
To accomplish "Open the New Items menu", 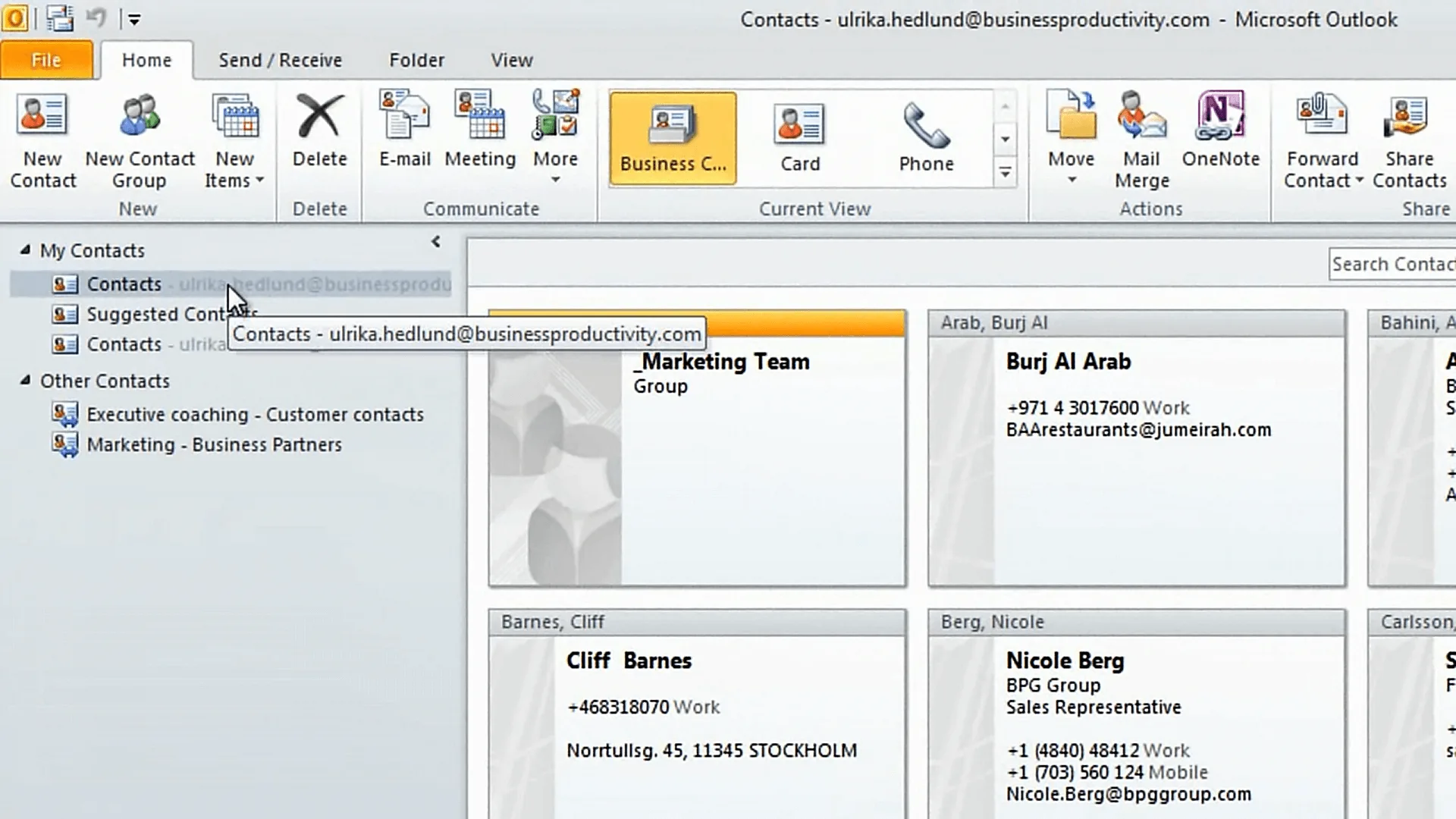I will click(234, 140).
